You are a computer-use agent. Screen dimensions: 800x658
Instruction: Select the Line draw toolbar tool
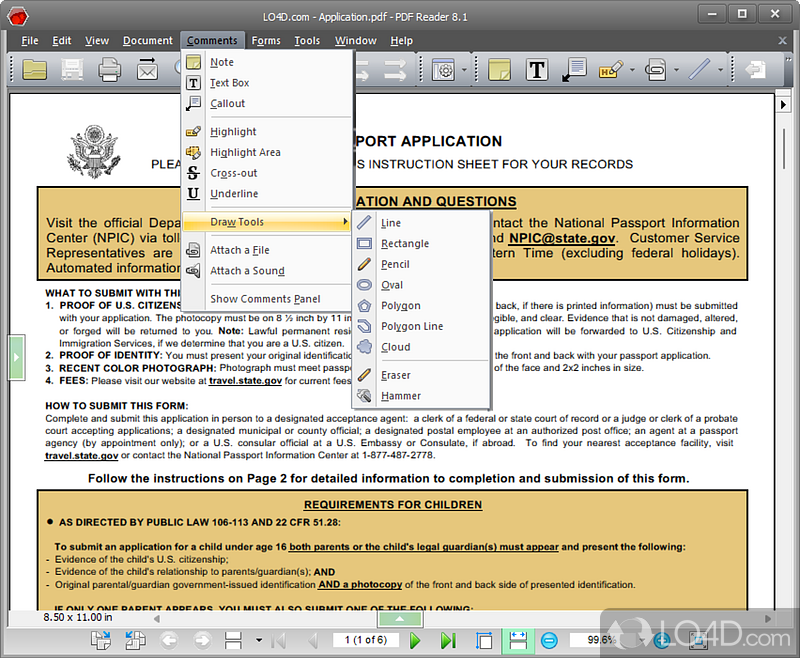pos(699,70)
